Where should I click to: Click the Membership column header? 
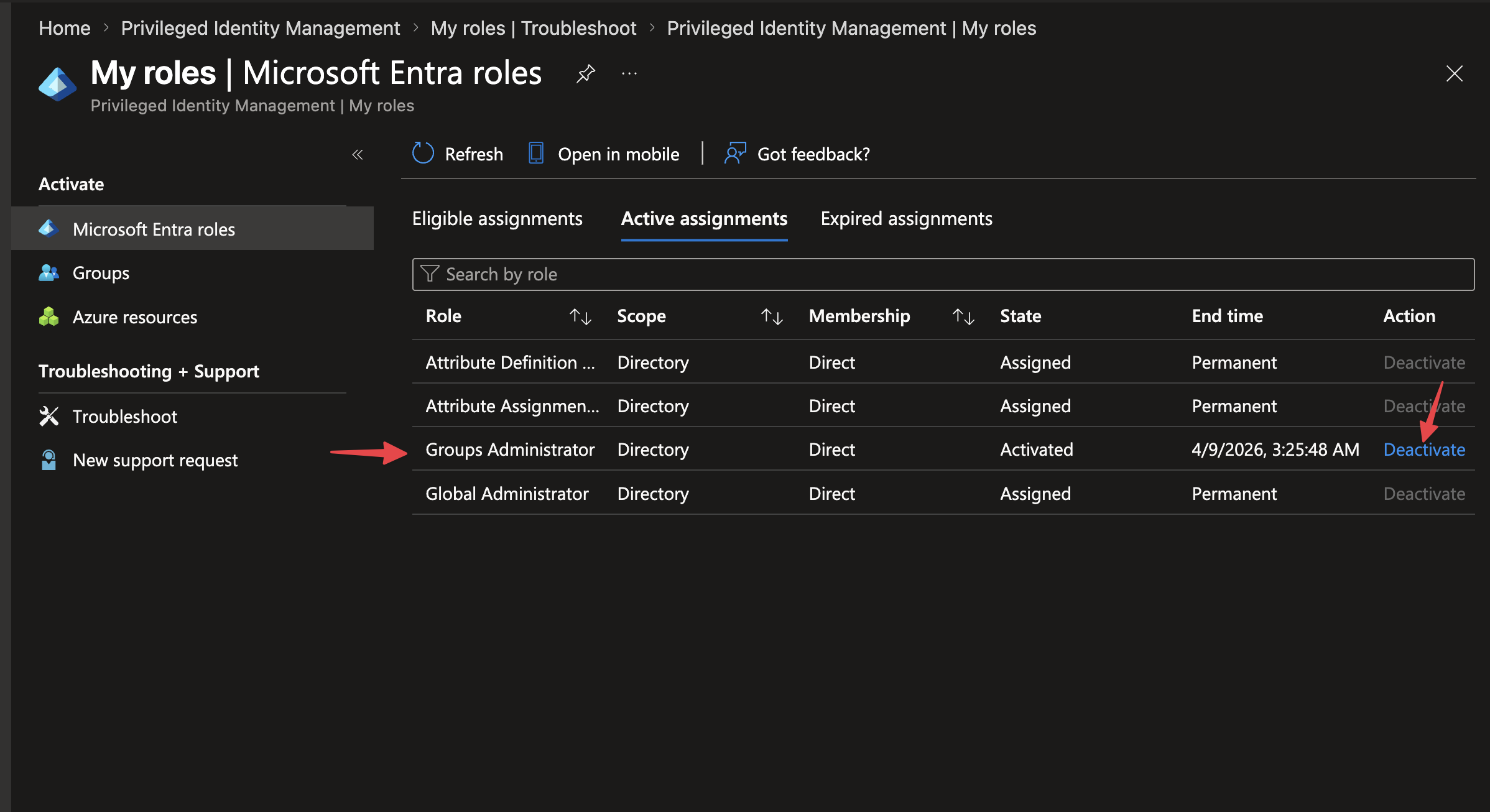click(x=859, y=316)
